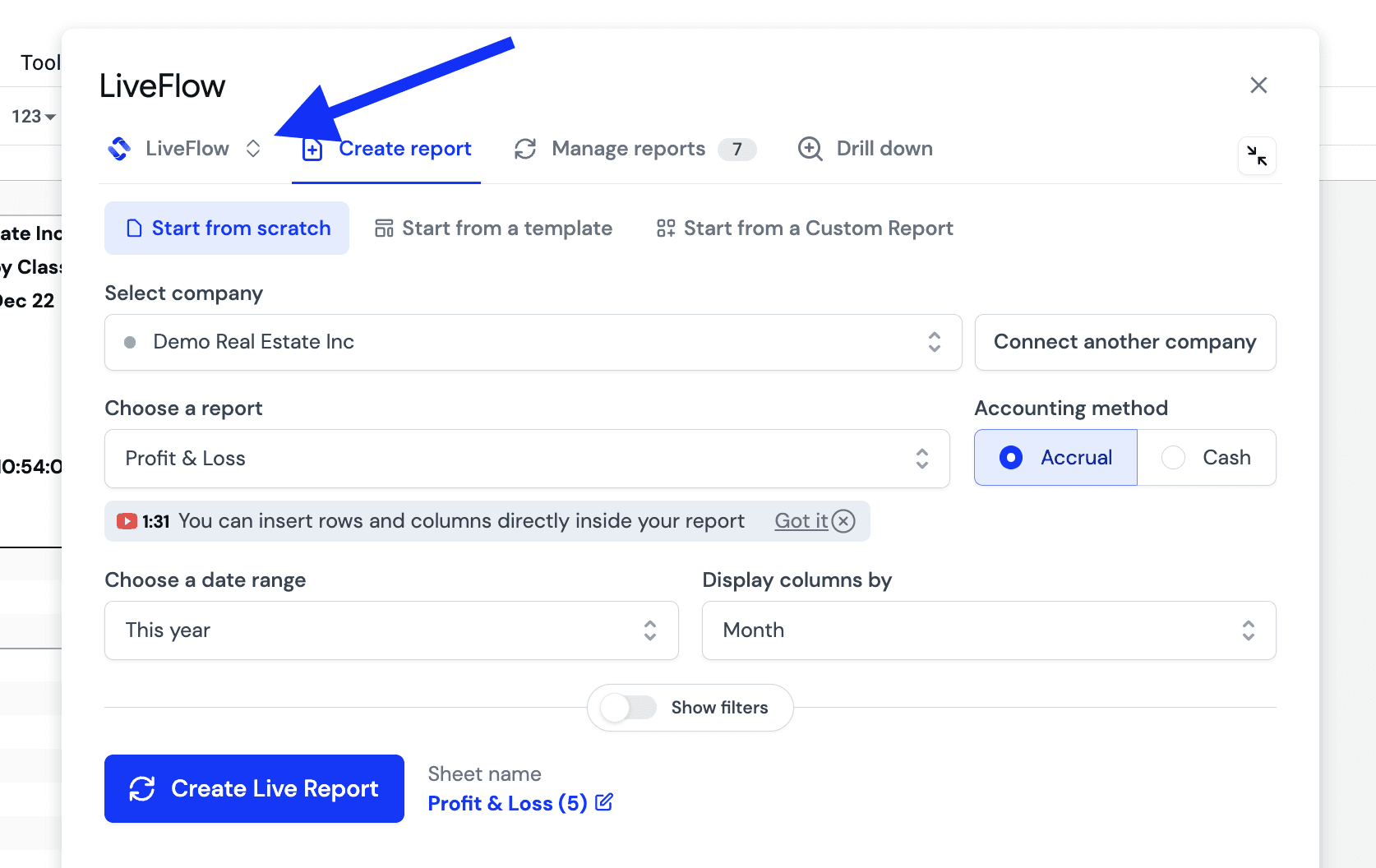Click the gray status dot beside Demo Real Estate Inc

click(130, 342)
